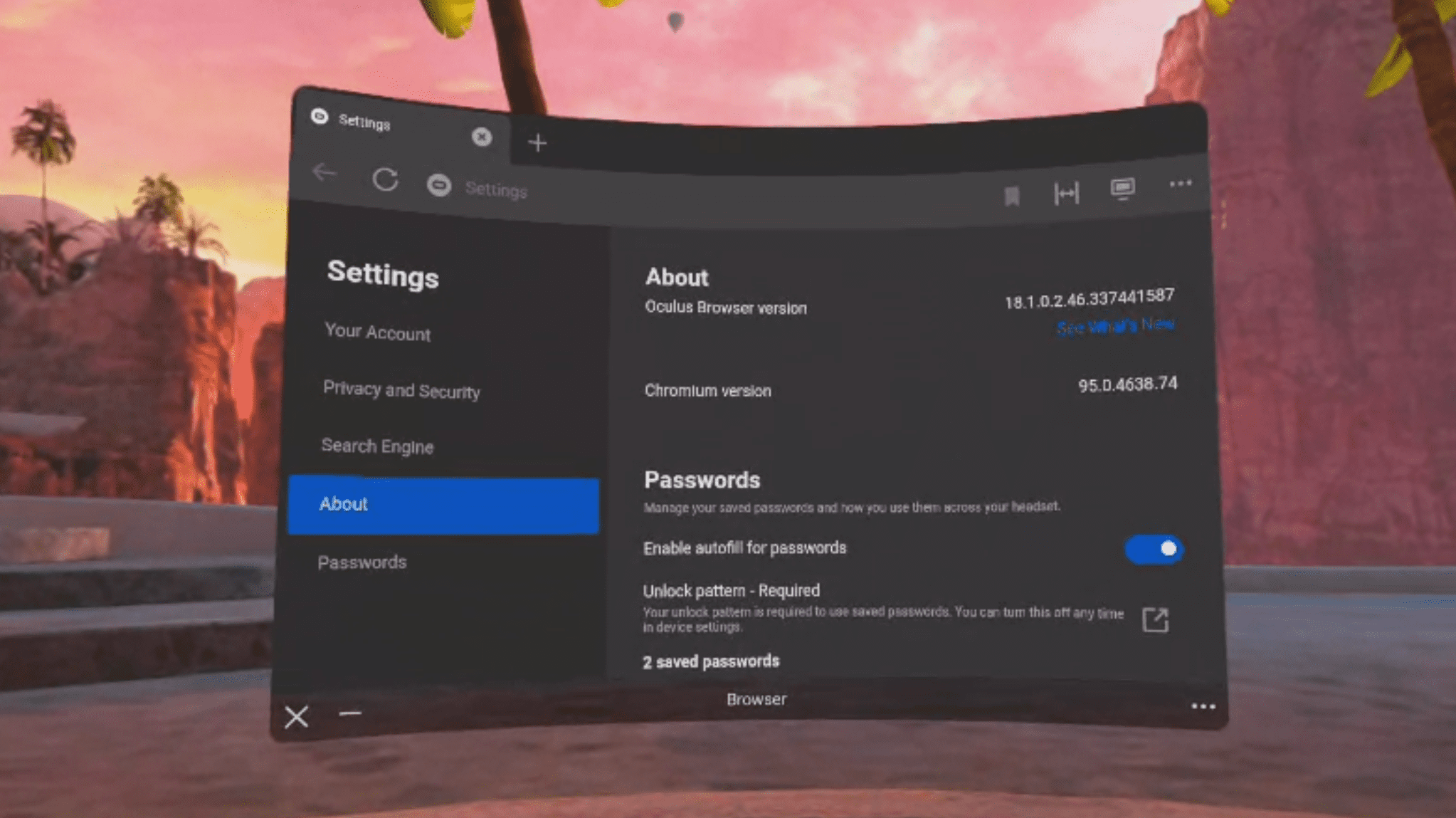
Task: Click the page reload/refresh icon
Action: point(384,182)
